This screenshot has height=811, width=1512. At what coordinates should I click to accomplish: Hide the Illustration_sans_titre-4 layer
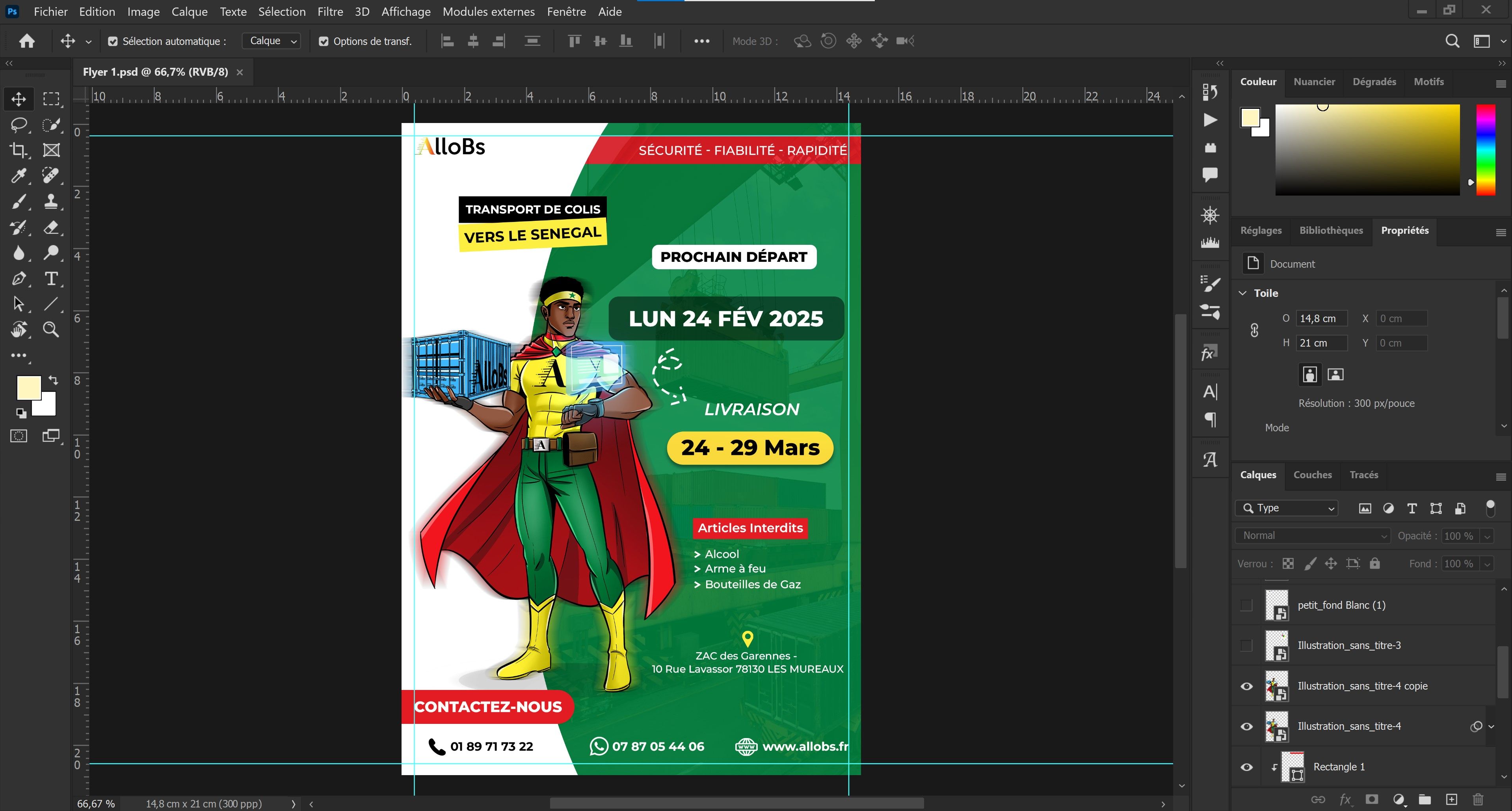1247,727
